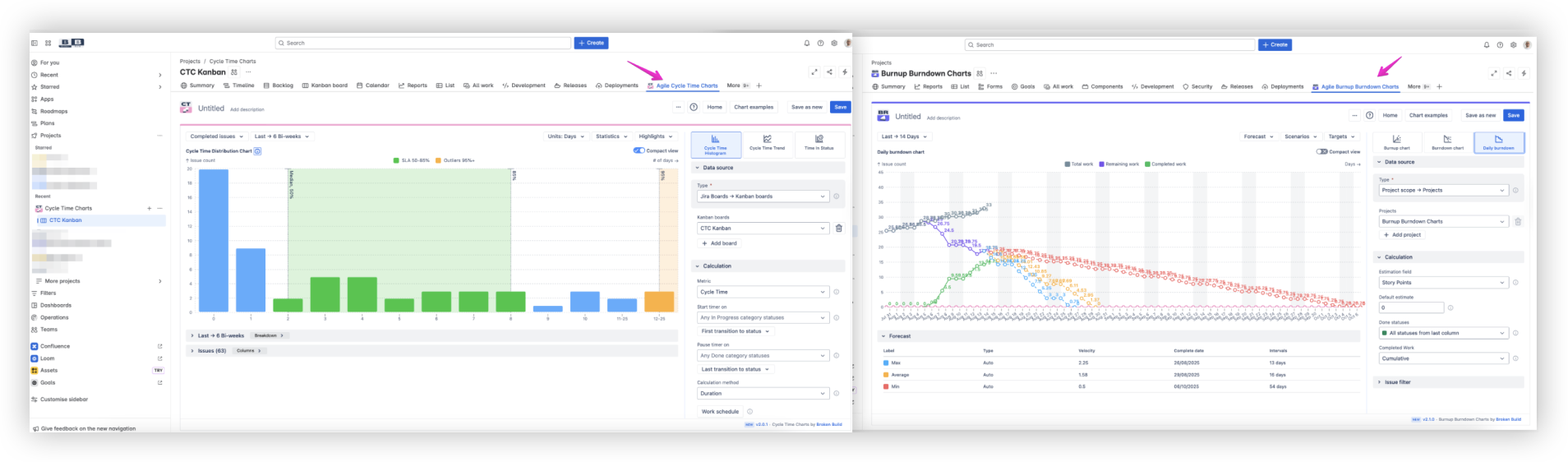Open the Units: Days dropdown
Screen dimensions: 1568x462
[565, 136]
